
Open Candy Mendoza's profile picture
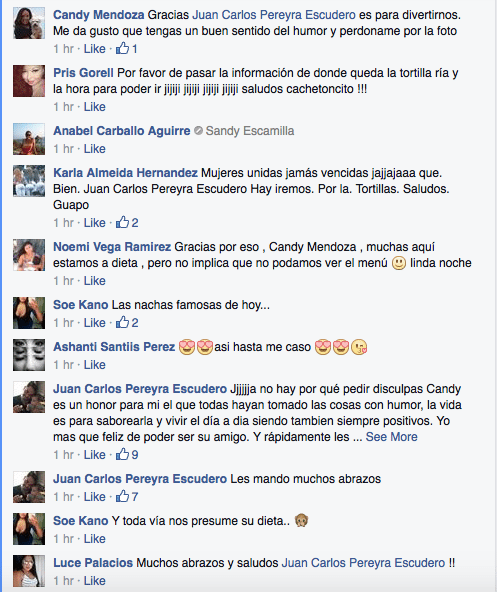pyautogui.click(x=29, y=23)
